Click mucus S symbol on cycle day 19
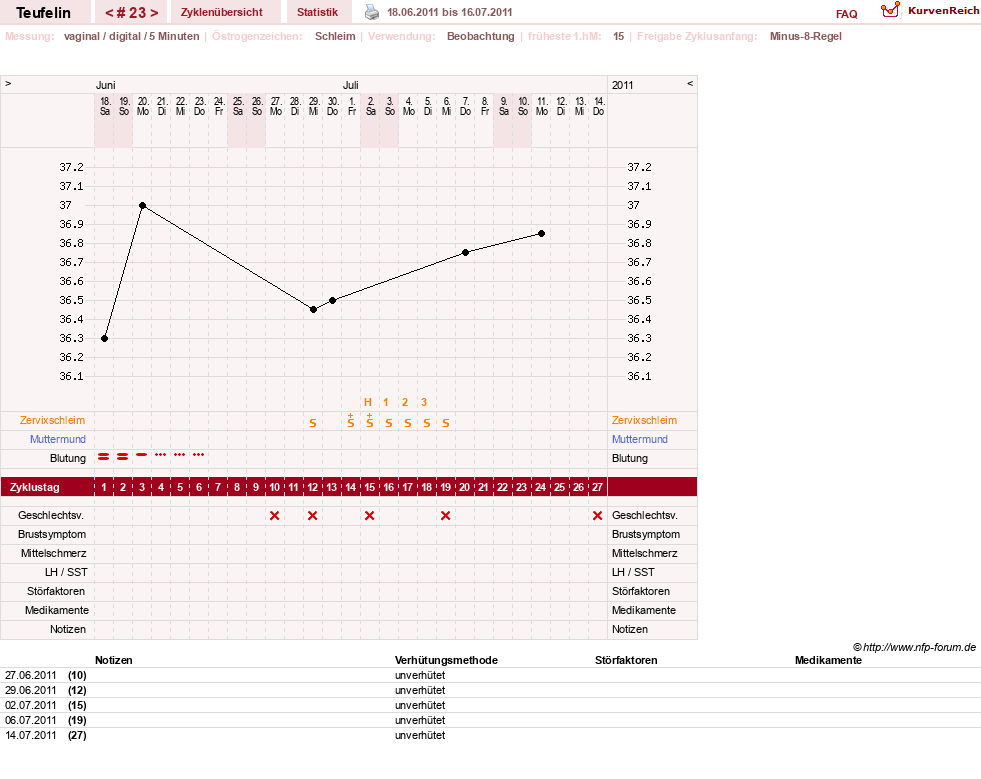The height and width of the screenshot is (779, 981). pos(445,423)
